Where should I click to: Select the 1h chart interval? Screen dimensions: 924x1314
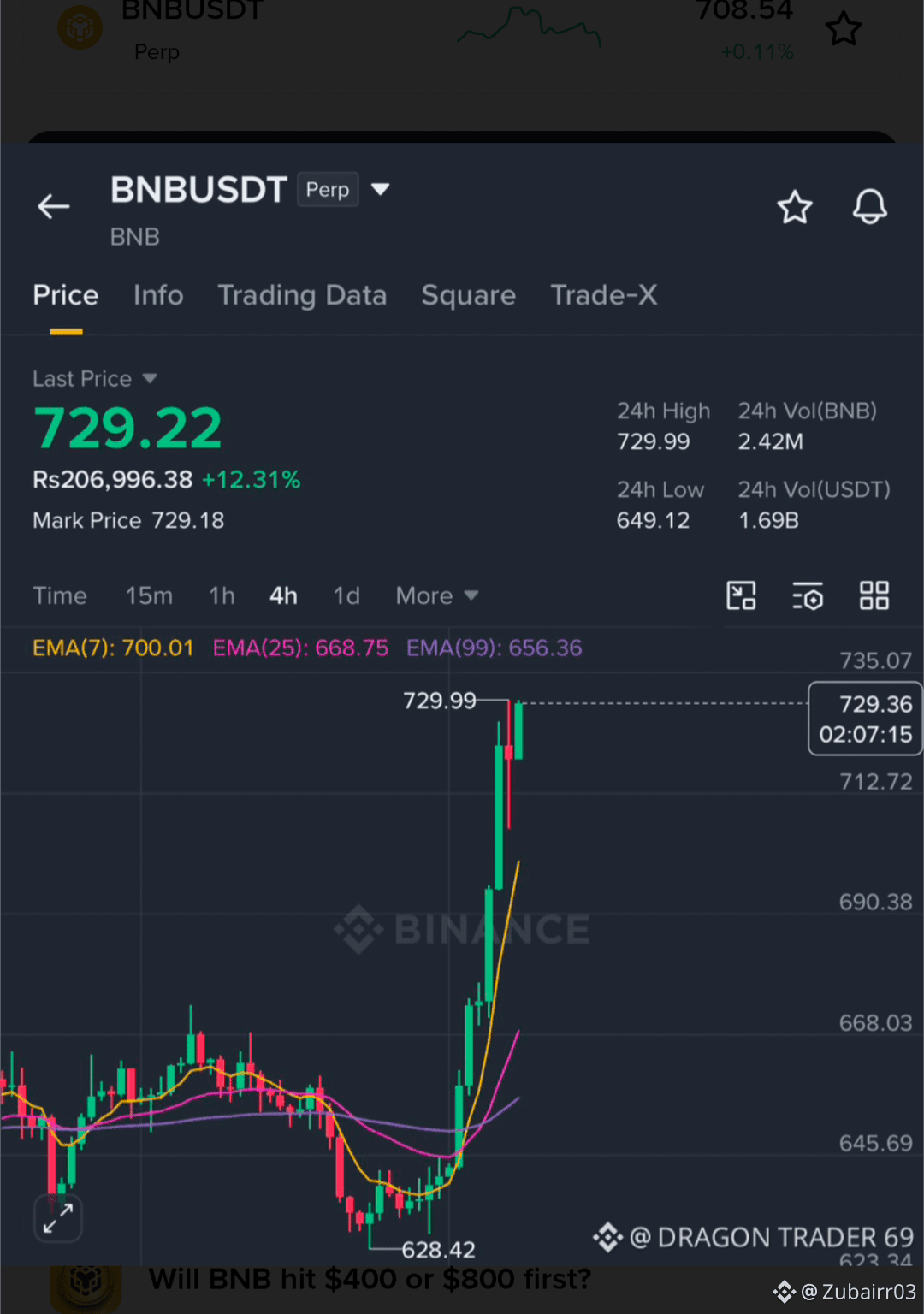click(x=222, y=595)
